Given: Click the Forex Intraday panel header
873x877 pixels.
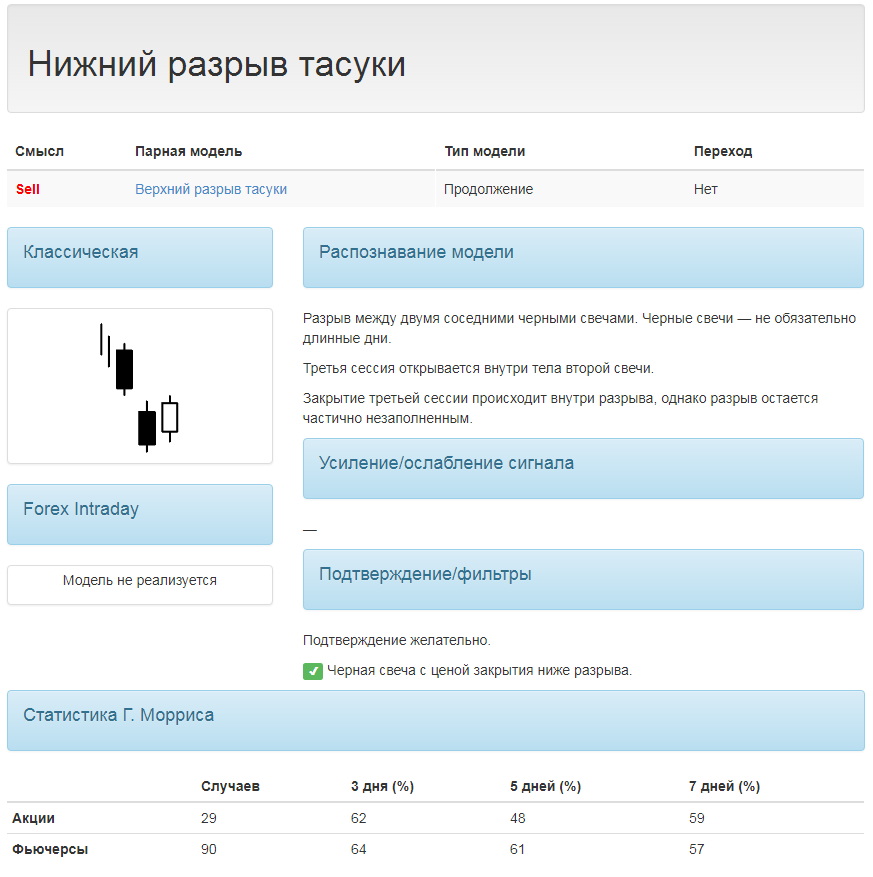Looking at the screenshot, I should [140, 515].
